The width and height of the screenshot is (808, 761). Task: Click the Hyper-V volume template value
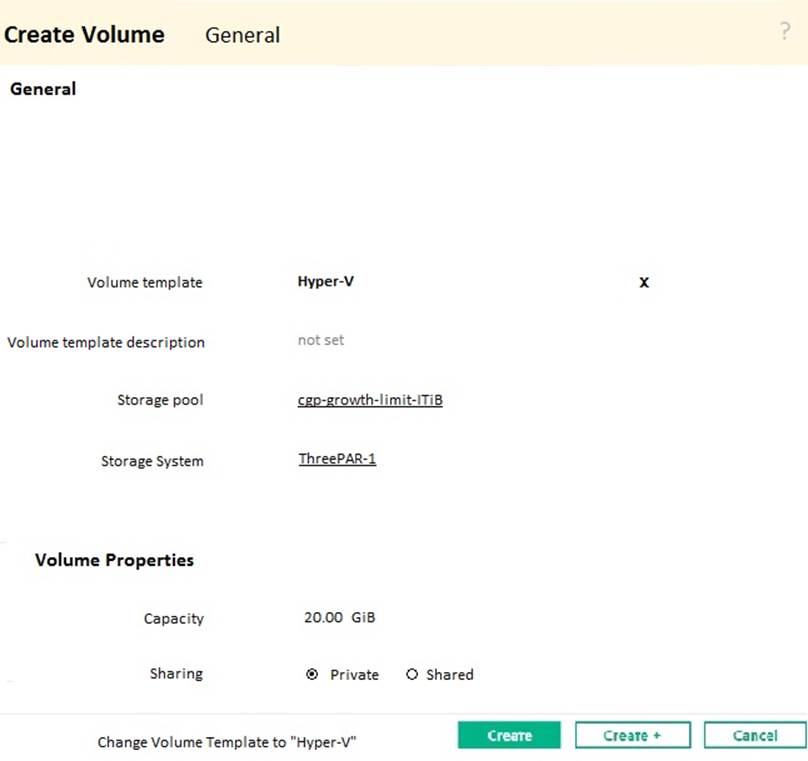pos(326,281)
